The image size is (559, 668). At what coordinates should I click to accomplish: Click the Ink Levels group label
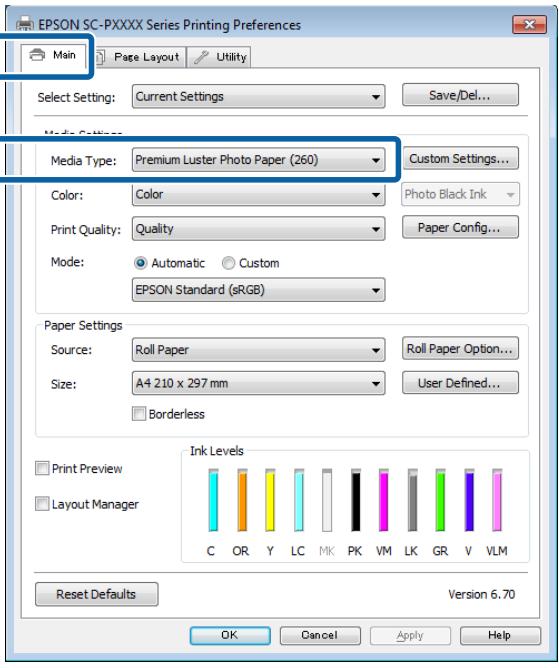(x=216, y=451)
